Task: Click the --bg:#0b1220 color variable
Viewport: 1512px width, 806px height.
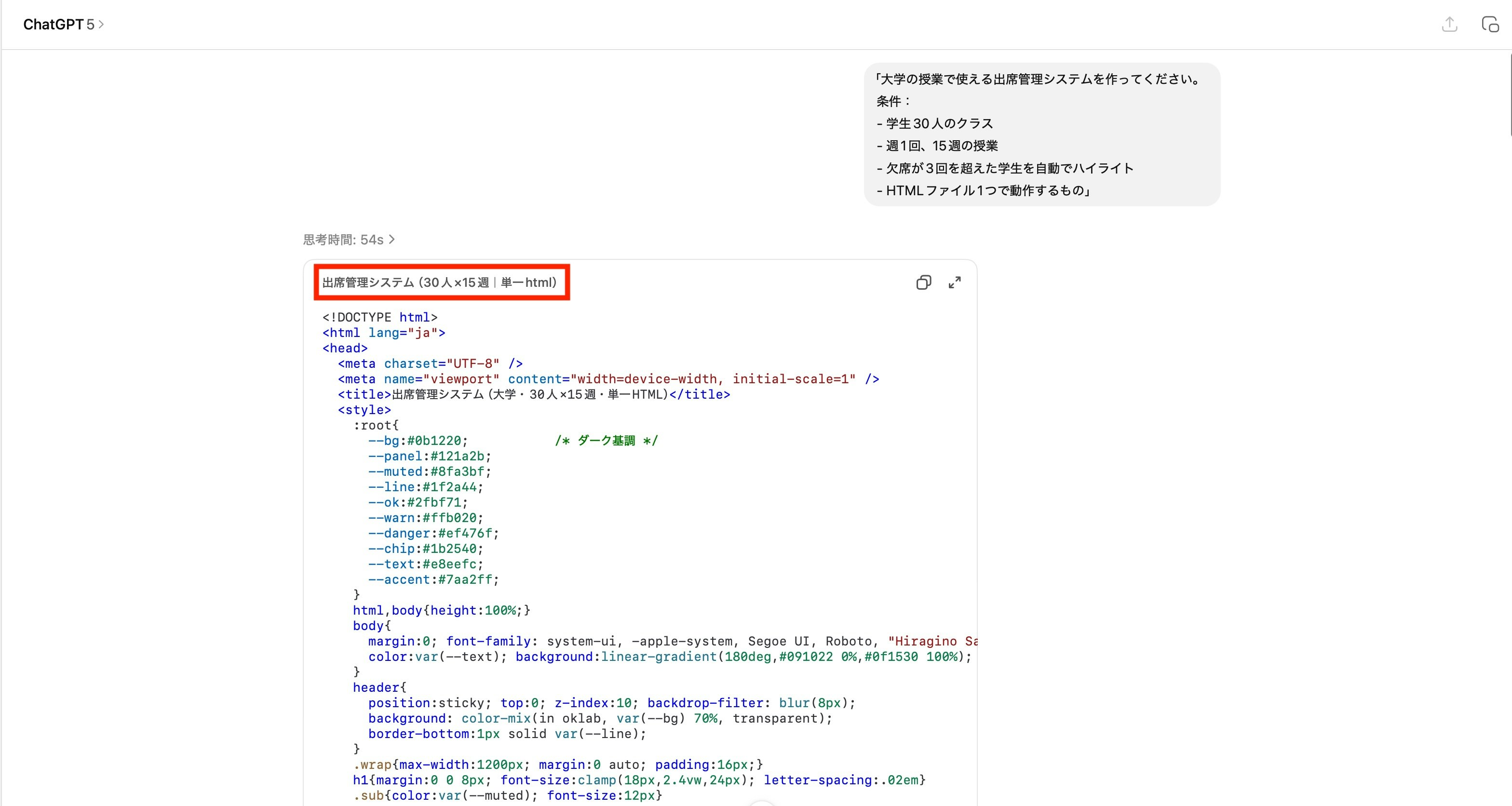Action: pyautogui.click(x=418, y=441)
